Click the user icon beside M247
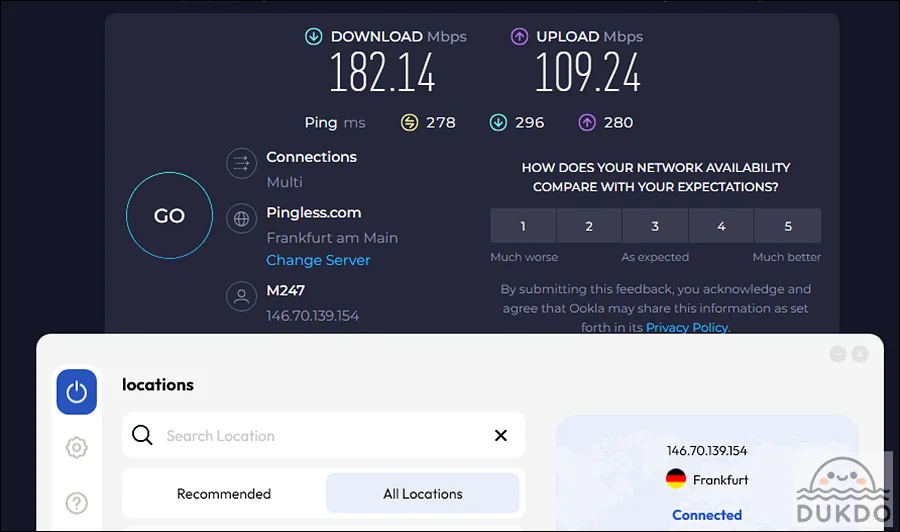This screenshot has width=900, height=532. tap(241, 296)
